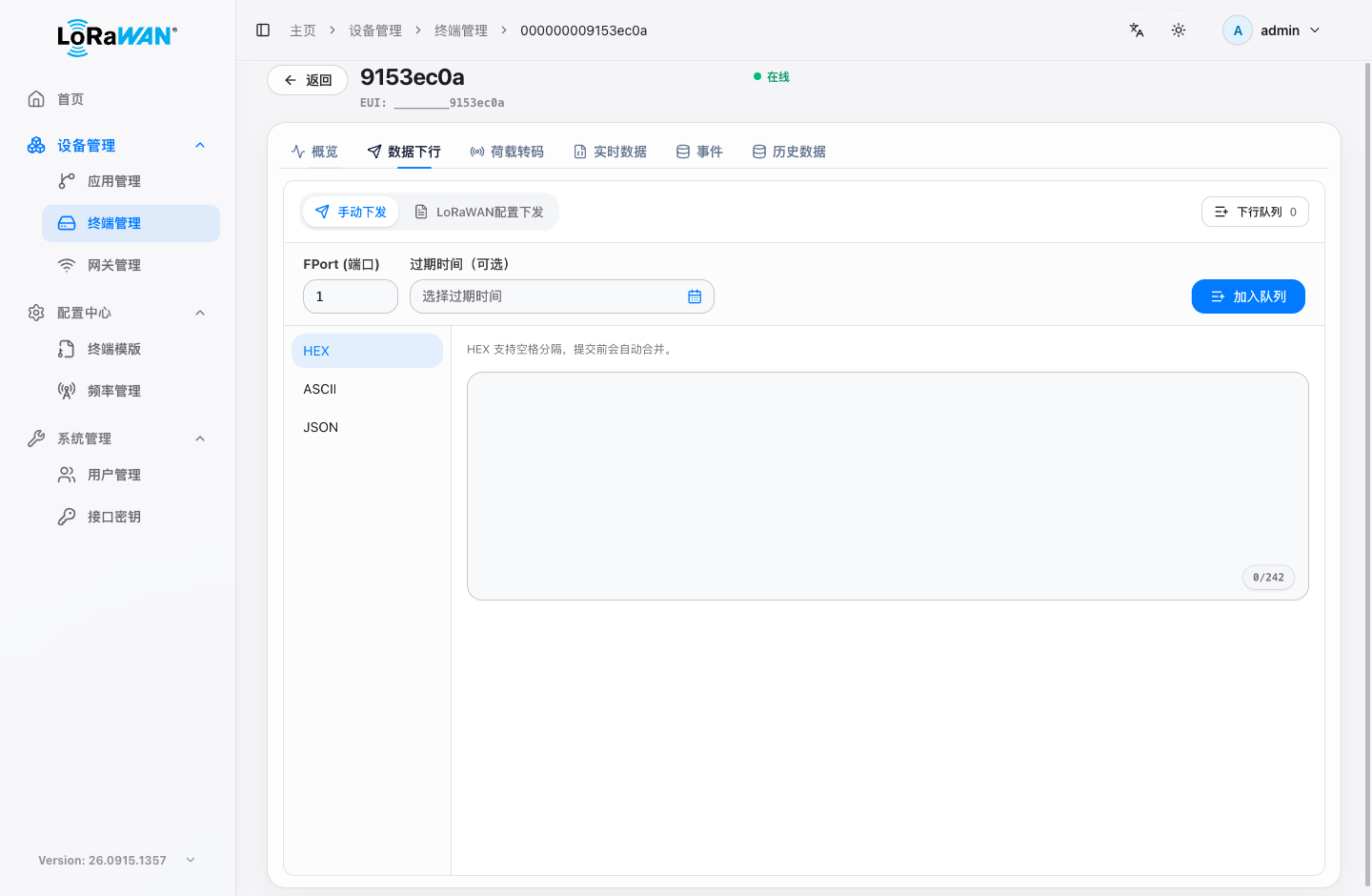Click the 返回 back button

(307, 80)
